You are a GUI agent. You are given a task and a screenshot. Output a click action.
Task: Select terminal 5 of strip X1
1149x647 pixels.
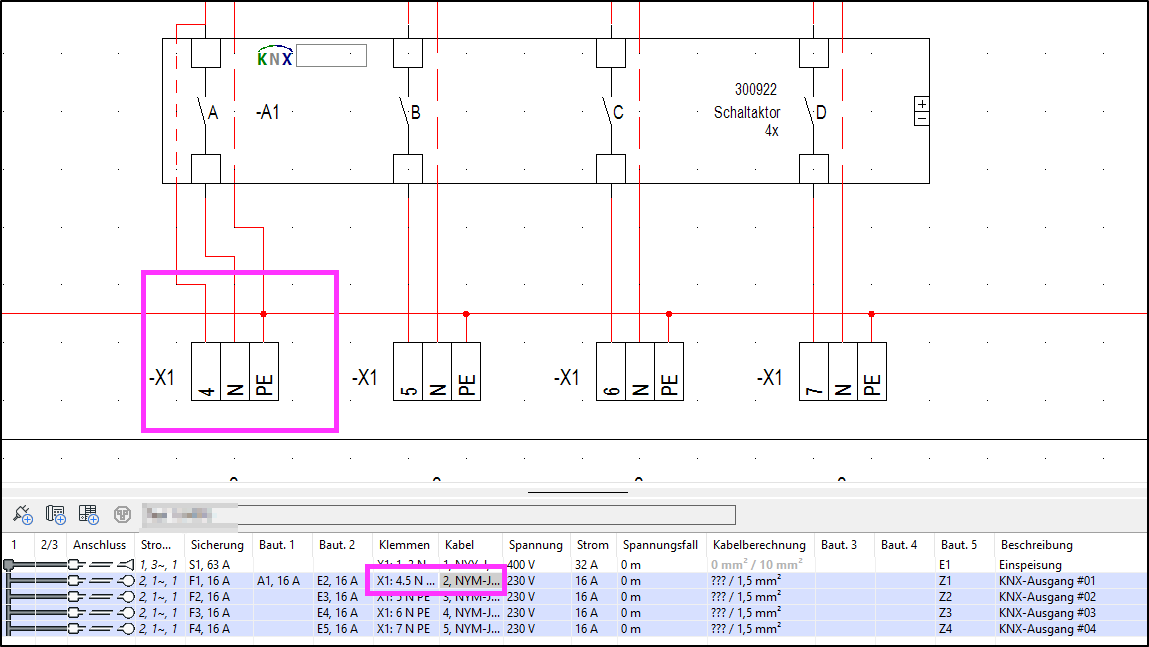pos(408,371)
